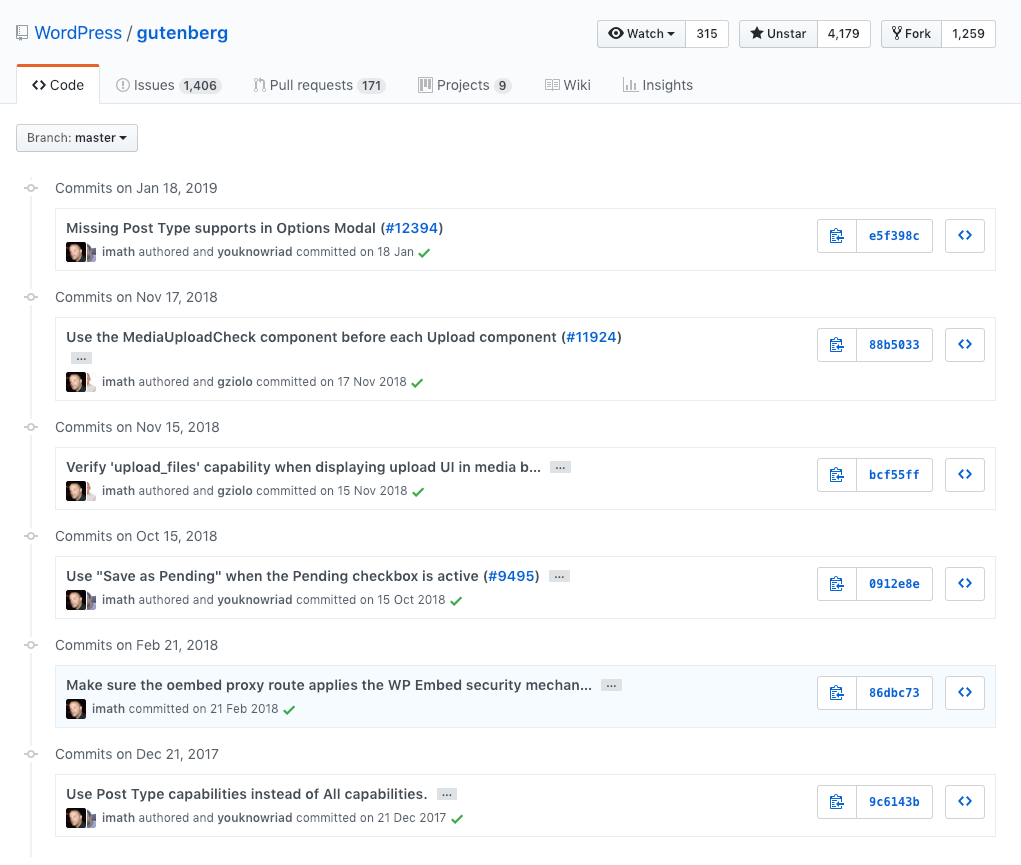Screen dimensions: 1021x865
Task: Open the gutenberg repository link
Action: (x=182, y=33)
